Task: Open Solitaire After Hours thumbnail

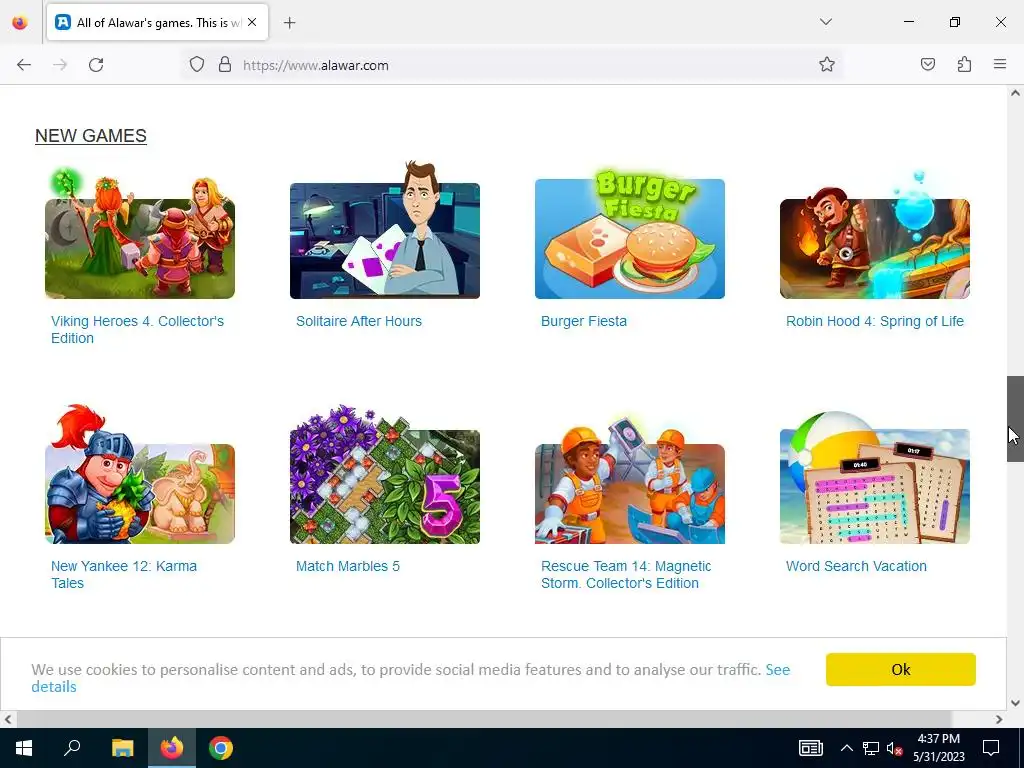Action: coord(385,230)
